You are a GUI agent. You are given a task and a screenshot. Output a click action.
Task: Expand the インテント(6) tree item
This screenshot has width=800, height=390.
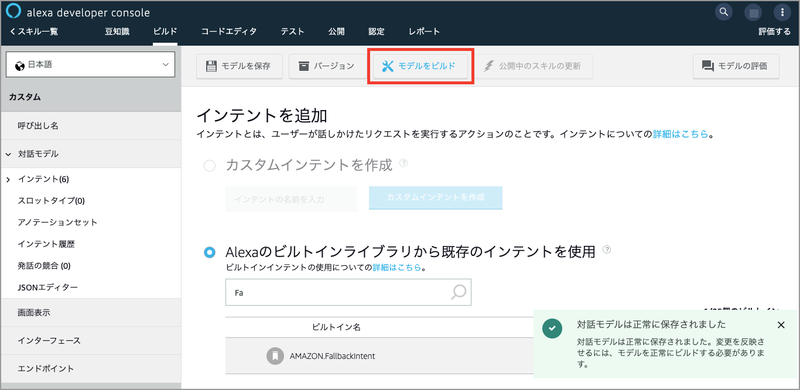[9, 179]
